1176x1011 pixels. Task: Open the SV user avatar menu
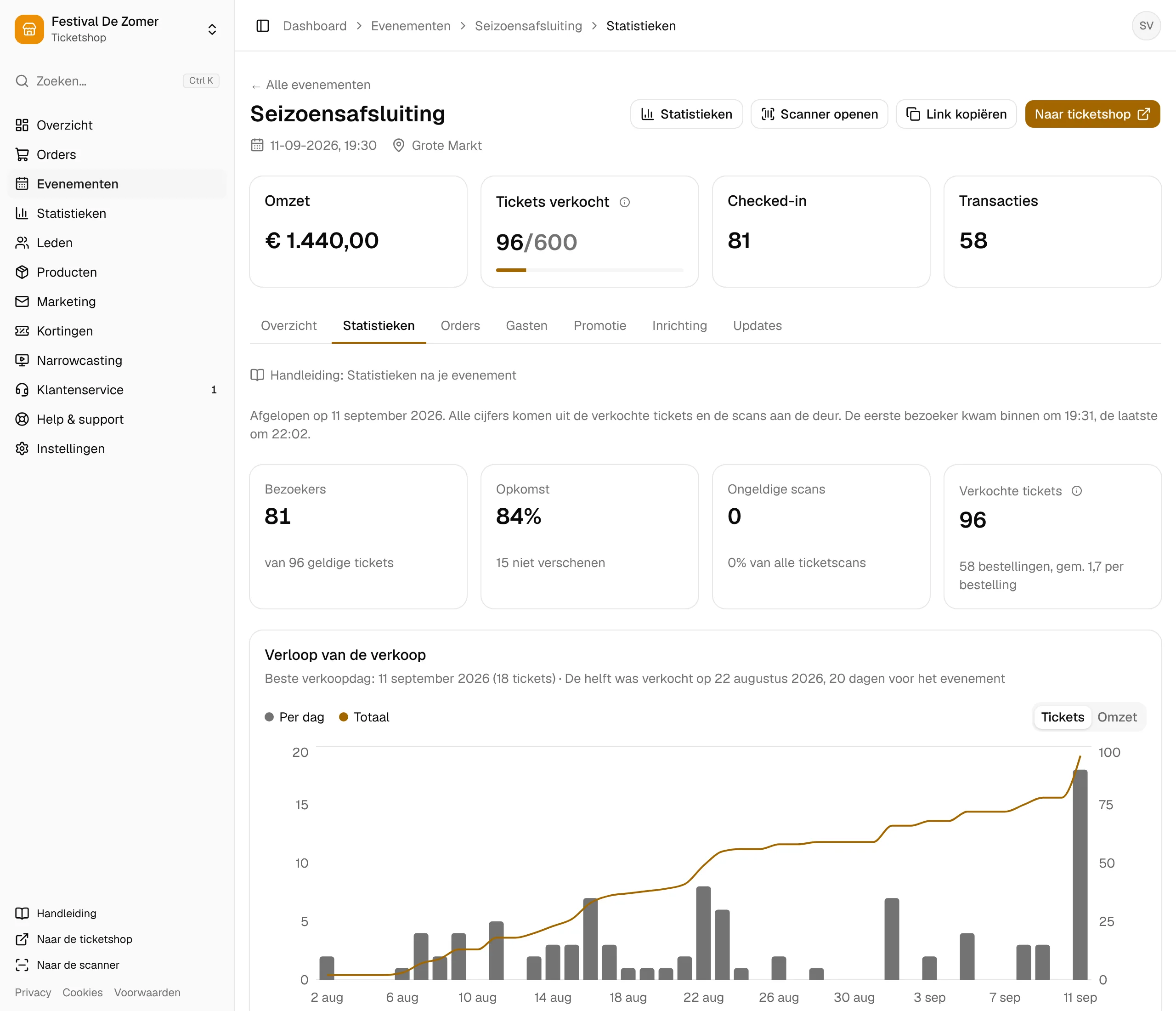point(1146,26)
